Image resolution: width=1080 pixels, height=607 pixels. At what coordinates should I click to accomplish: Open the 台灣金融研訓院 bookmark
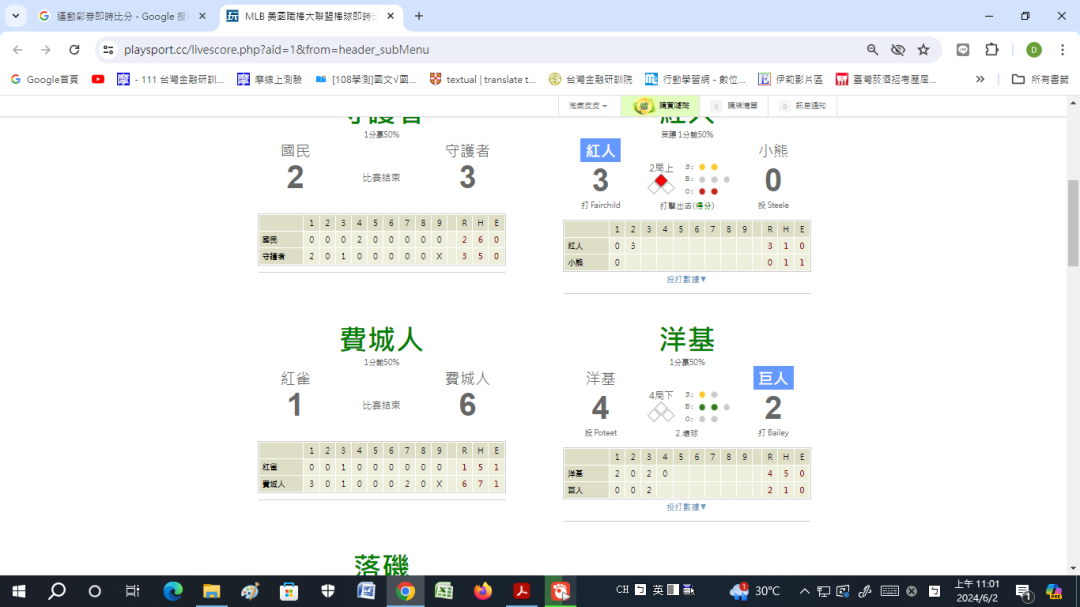[591, 79]
